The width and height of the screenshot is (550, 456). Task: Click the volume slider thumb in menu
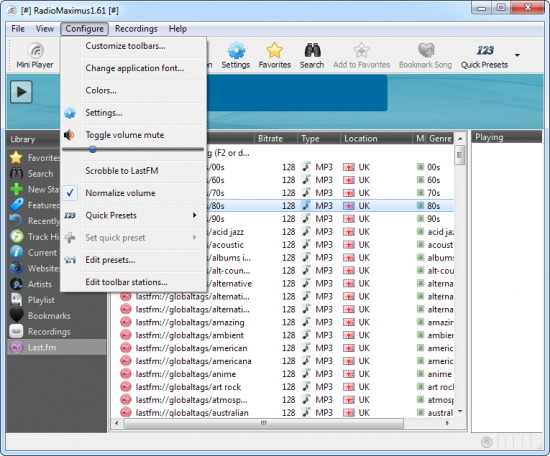pyautogui.click(x=93, y=149)
